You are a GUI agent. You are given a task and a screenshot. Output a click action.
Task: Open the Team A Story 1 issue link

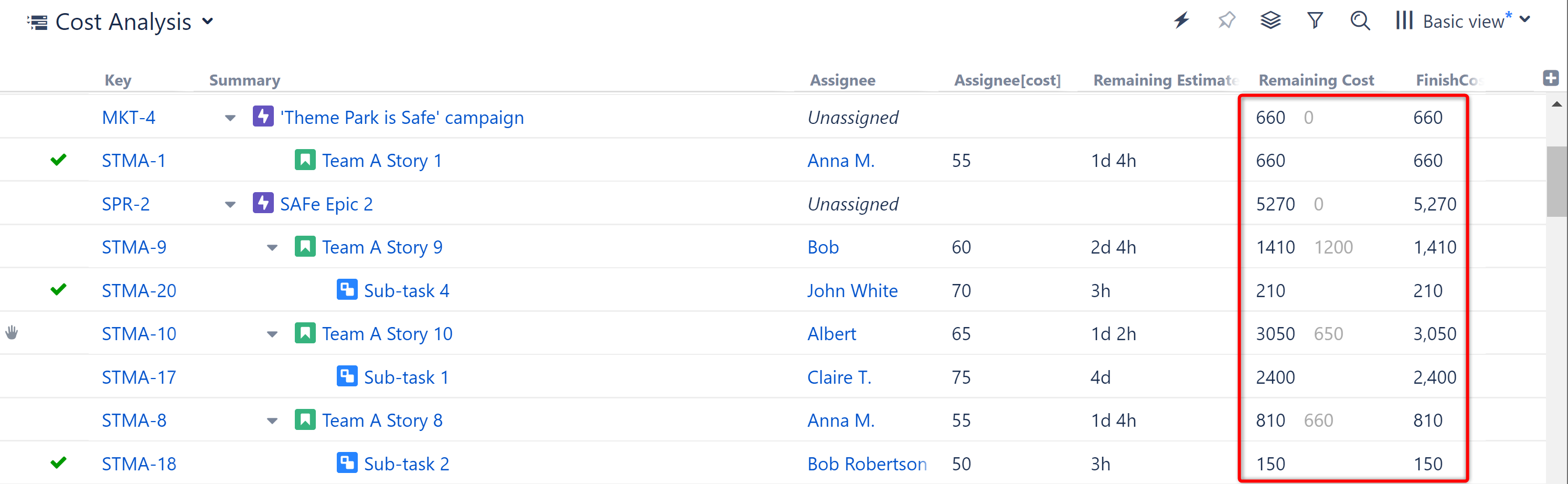[383, 160]
